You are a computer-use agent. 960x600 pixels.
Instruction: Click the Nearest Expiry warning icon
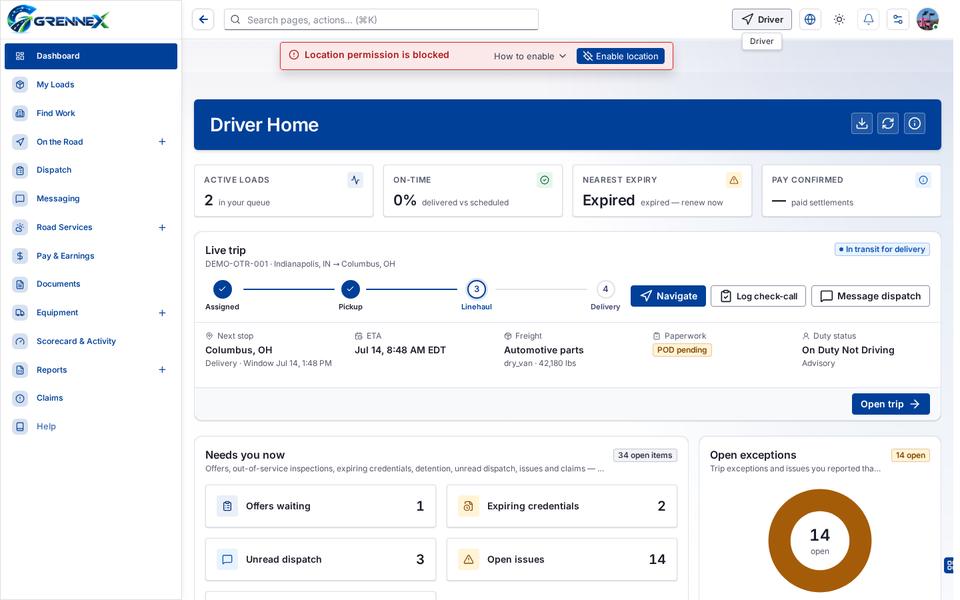click(733, 180)
